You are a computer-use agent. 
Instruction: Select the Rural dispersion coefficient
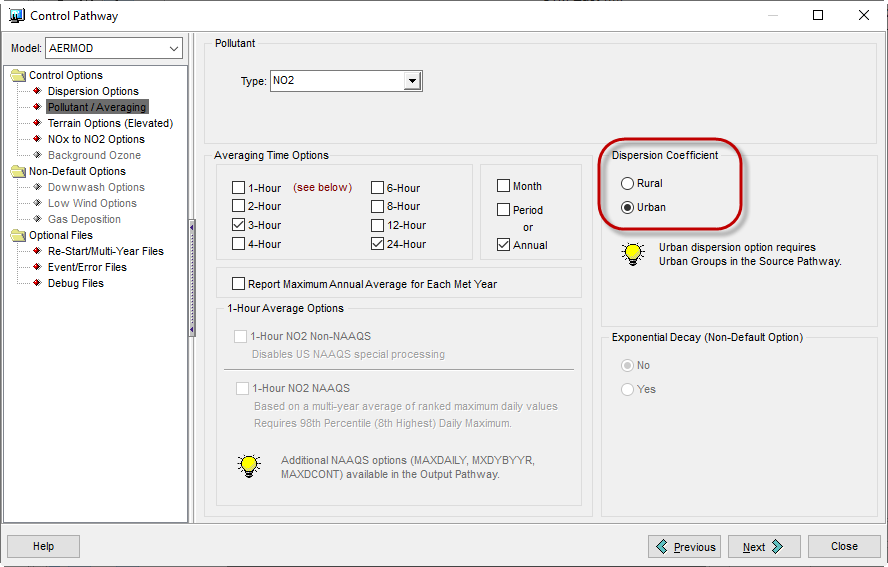coord(627,184)
